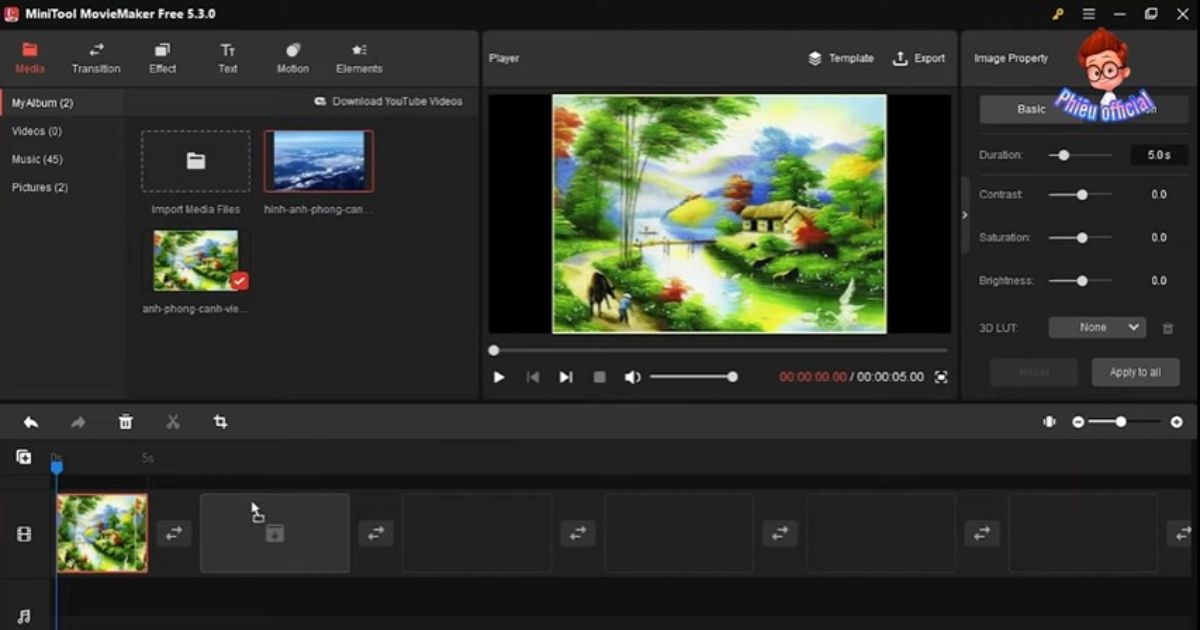The height and width of the screenshot is (630, 1200).
Task: Switch to the Pictures sidebar tab
Action: (38, 187)
